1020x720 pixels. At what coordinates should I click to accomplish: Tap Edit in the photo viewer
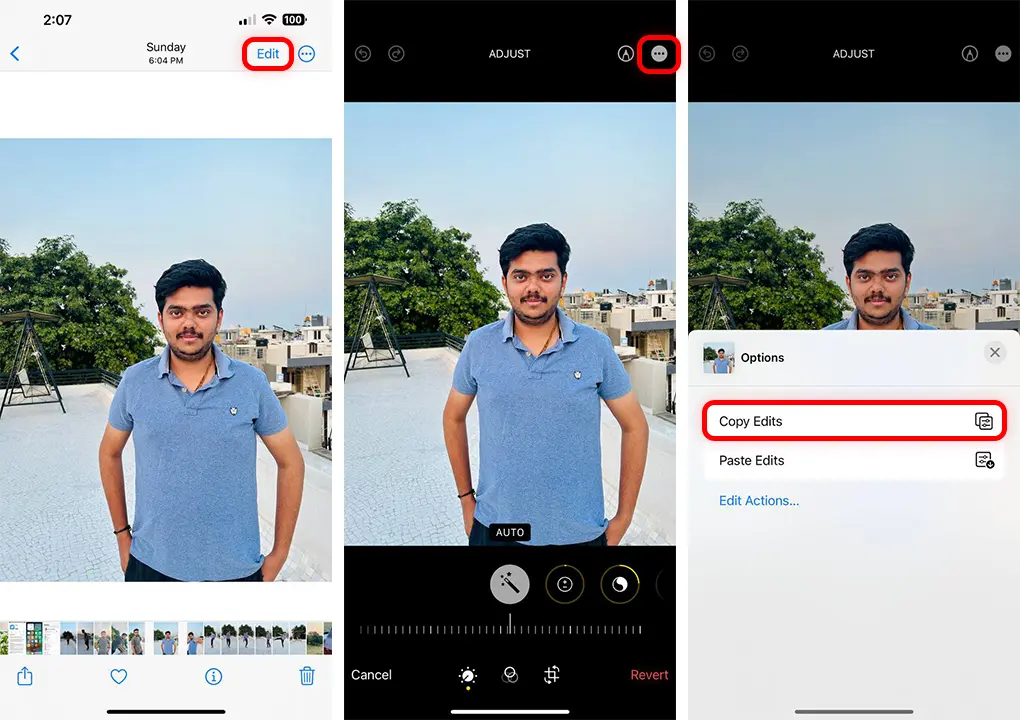click(267, 54)
